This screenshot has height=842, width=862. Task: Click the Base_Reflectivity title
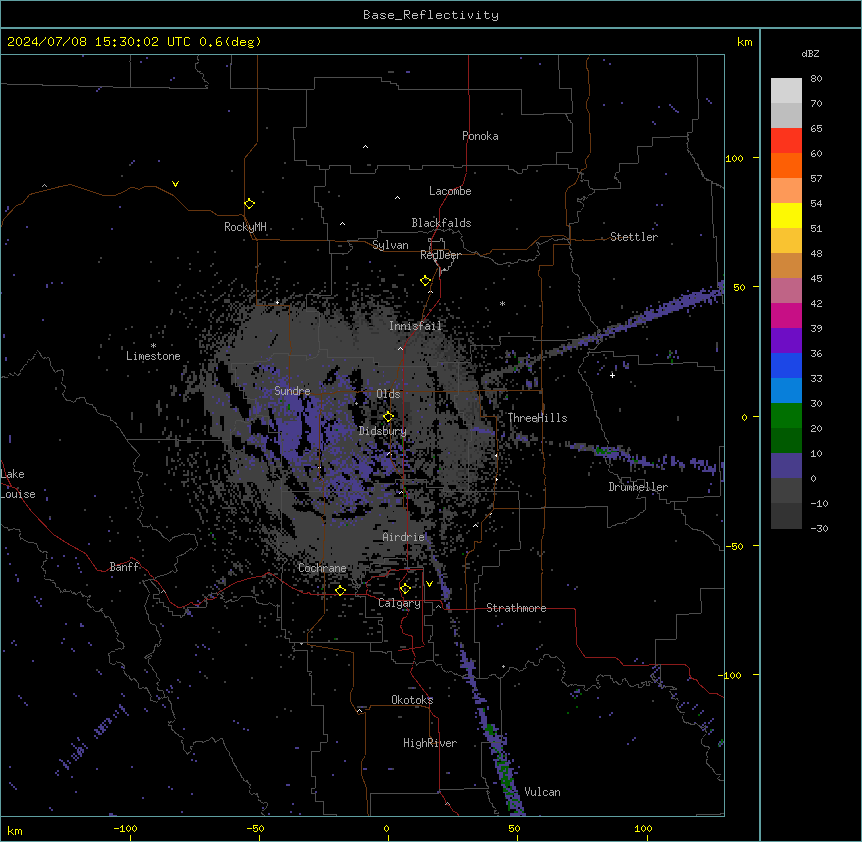click(431, 15)
